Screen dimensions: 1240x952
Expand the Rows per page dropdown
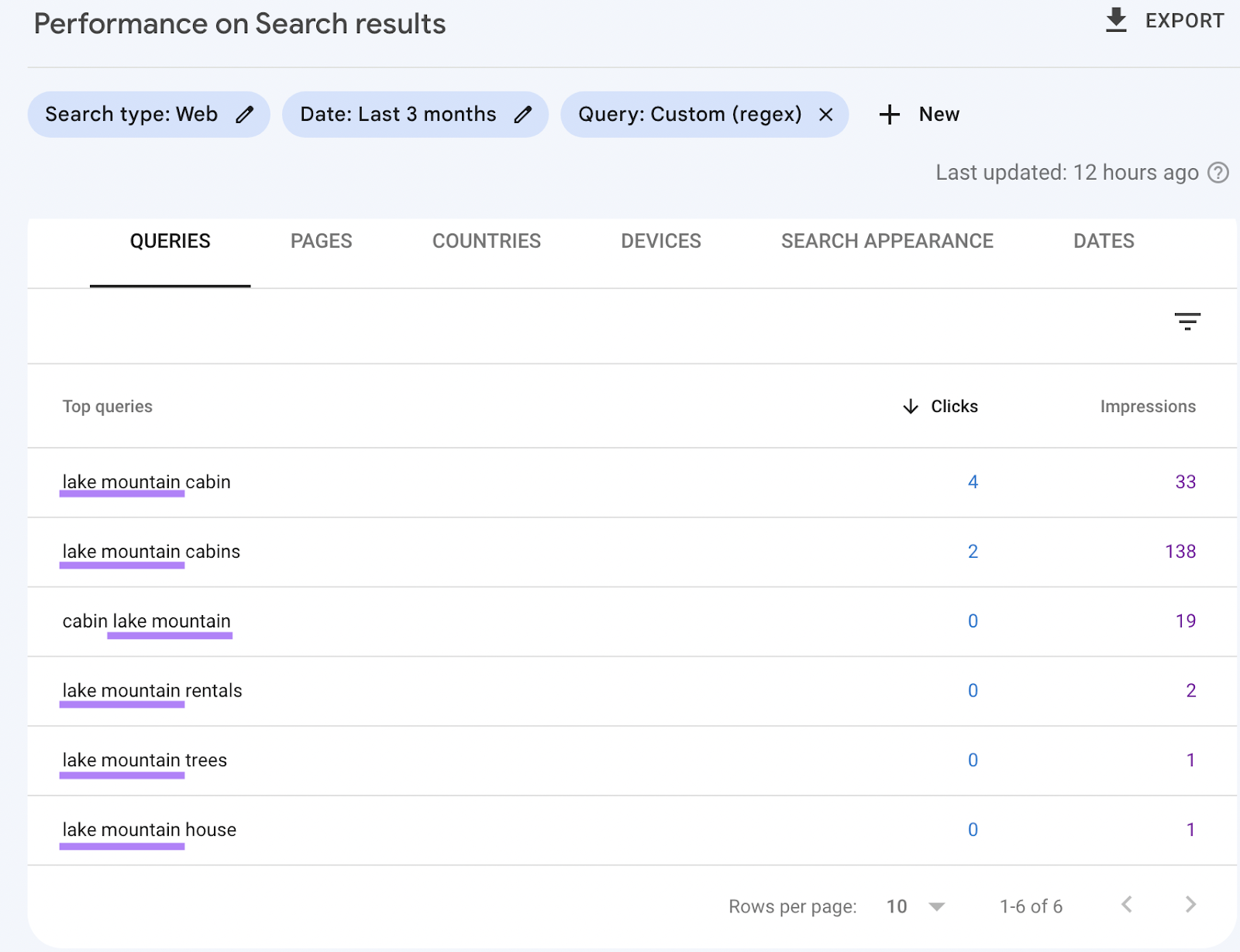936,906
